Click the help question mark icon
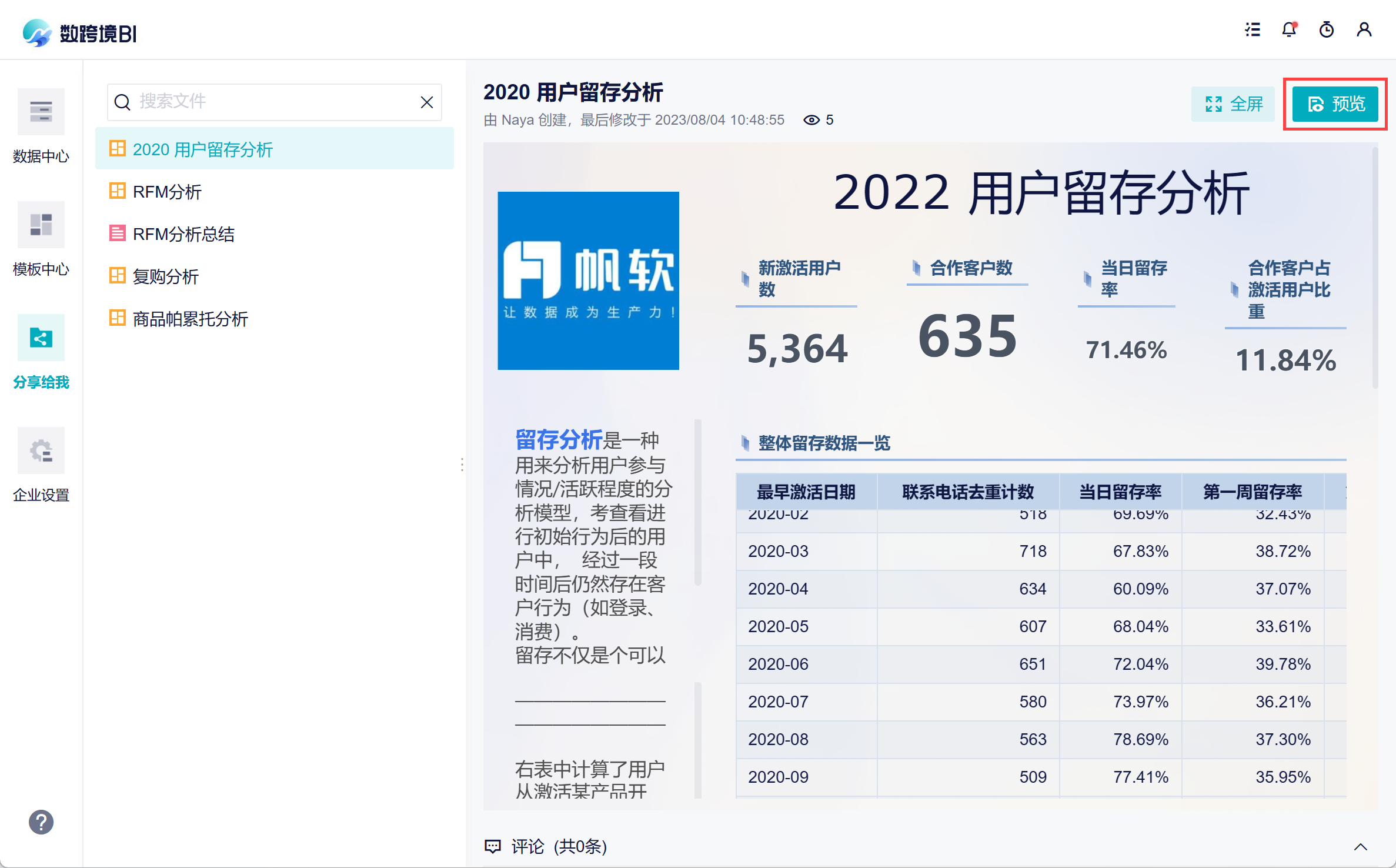Image resolution: width=1396 pixels, height=868 pixels. pos(41,822)
